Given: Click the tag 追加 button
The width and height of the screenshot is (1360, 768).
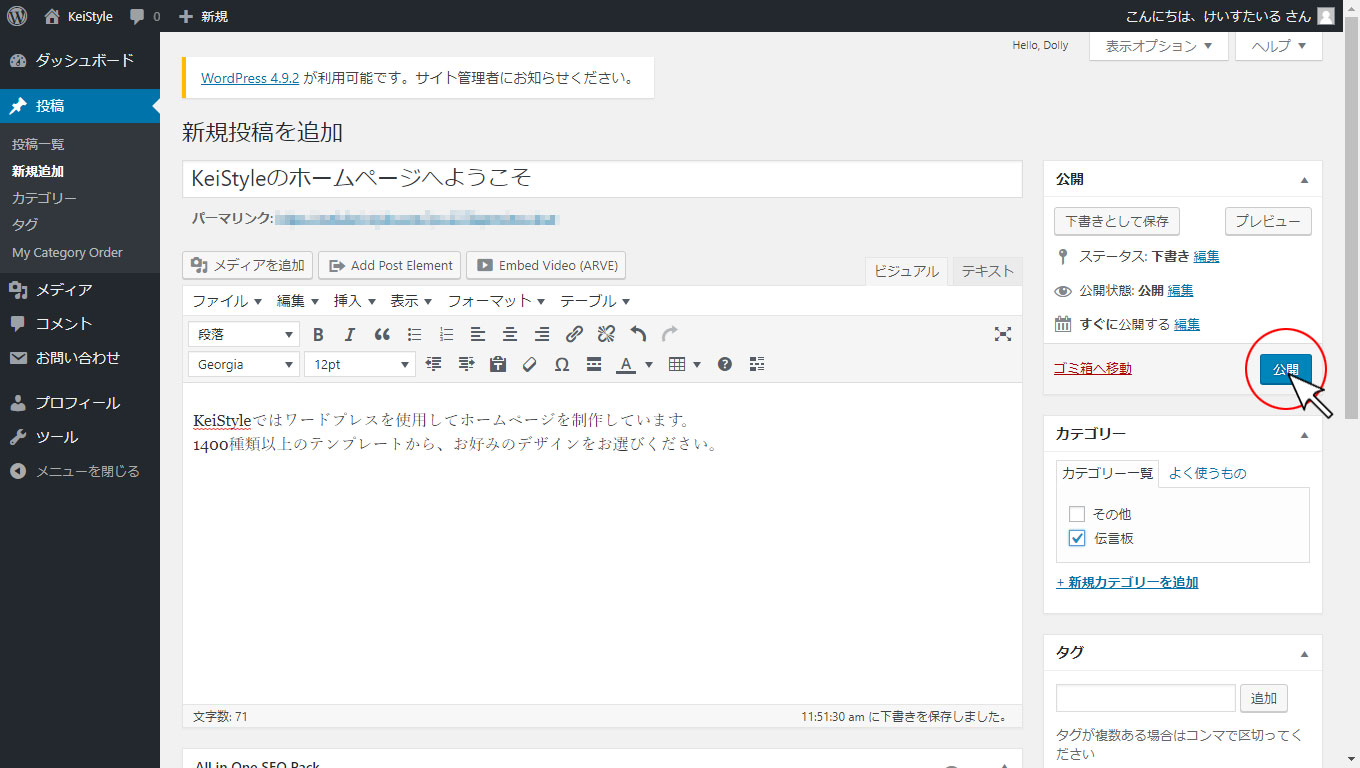Looking at the screenshot, I should tap(1264, 698).
